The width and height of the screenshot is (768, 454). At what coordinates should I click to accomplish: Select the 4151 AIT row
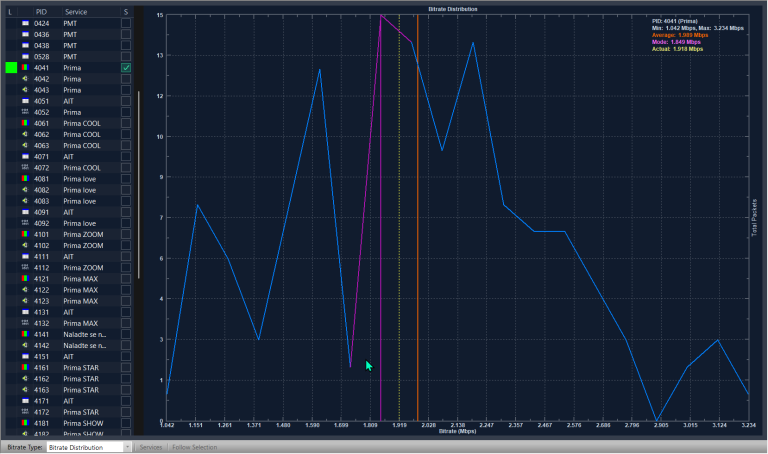(x=69, y=357)
